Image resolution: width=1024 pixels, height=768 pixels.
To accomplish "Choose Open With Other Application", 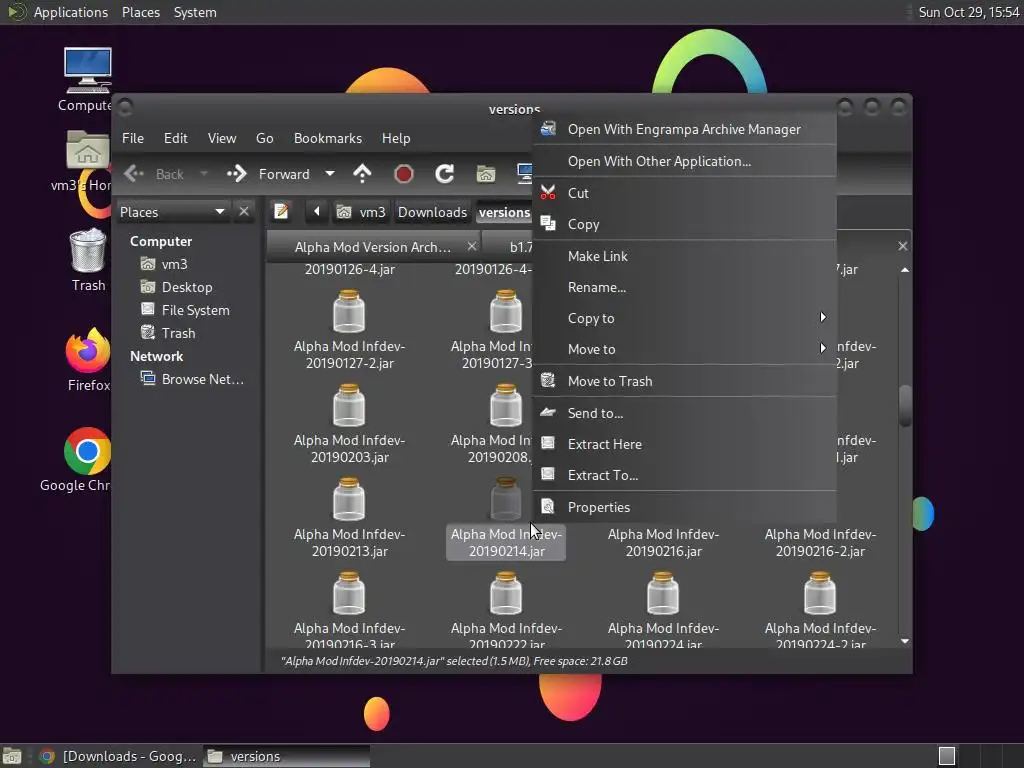I will (x=684, y=161).
